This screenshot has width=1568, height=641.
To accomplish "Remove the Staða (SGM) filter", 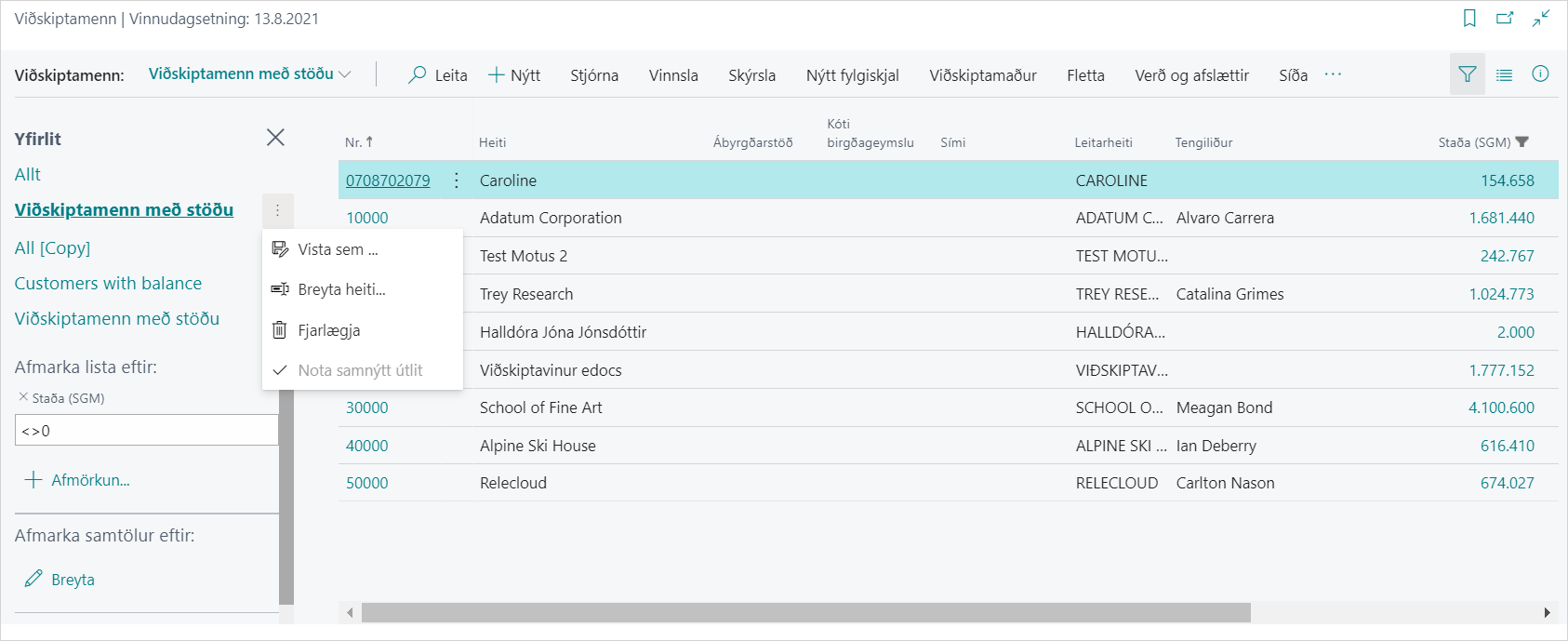I will [23, 396].
